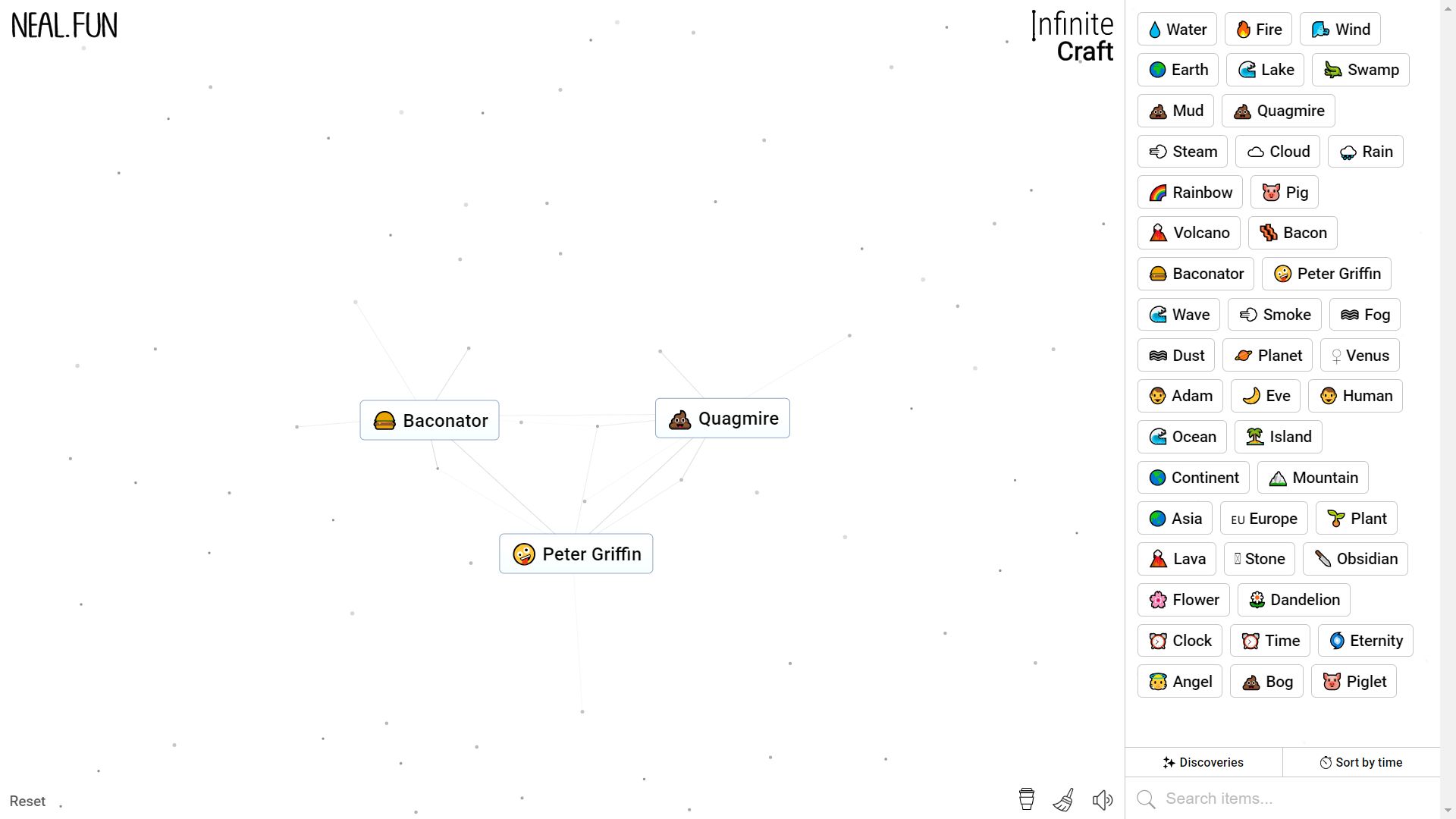Click the Discoveries icon button
The width and height of the screenshot is (1456, 819).
1204,762
